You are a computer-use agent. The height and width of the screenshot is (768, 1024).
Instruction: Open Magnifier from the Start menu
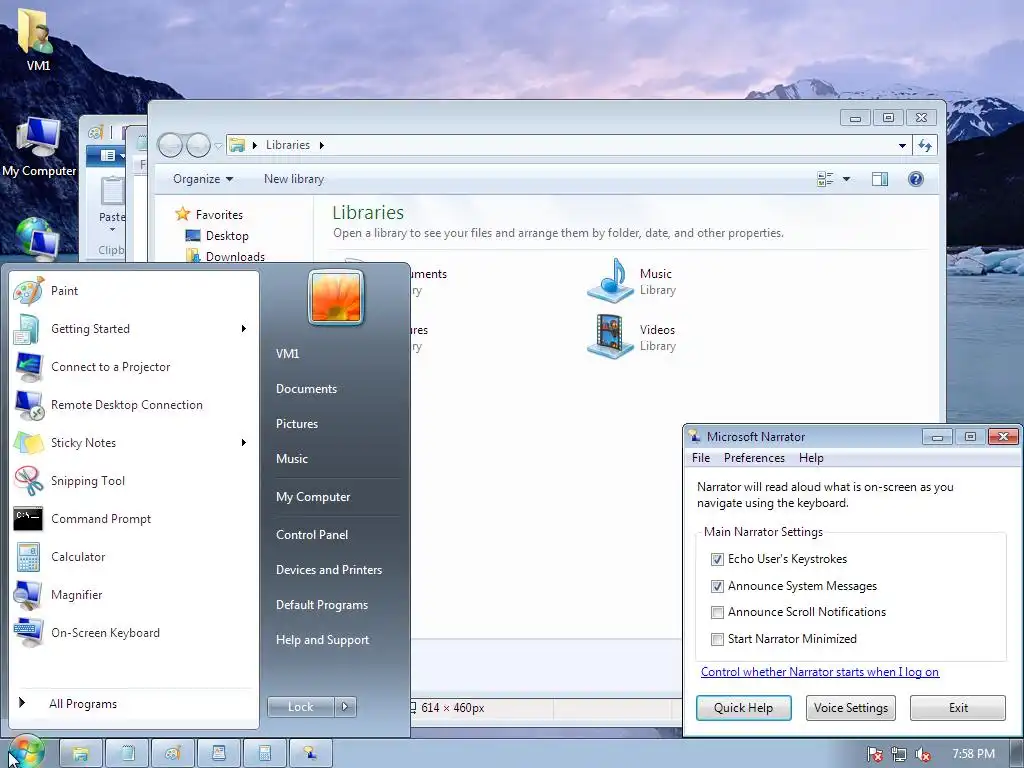coord(134,594)
